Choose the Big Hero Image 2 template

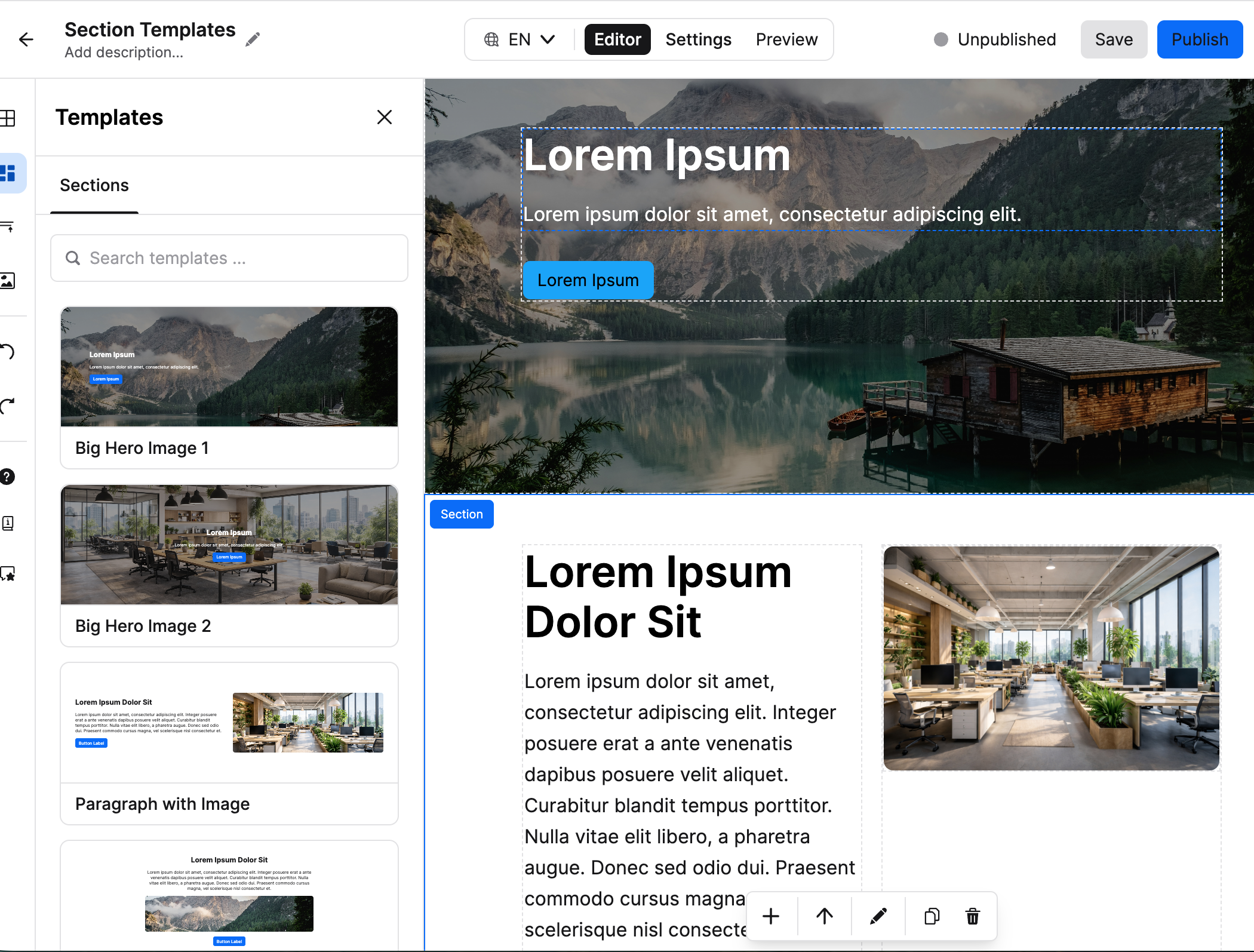pyautogui.click(x=229, y=566)
